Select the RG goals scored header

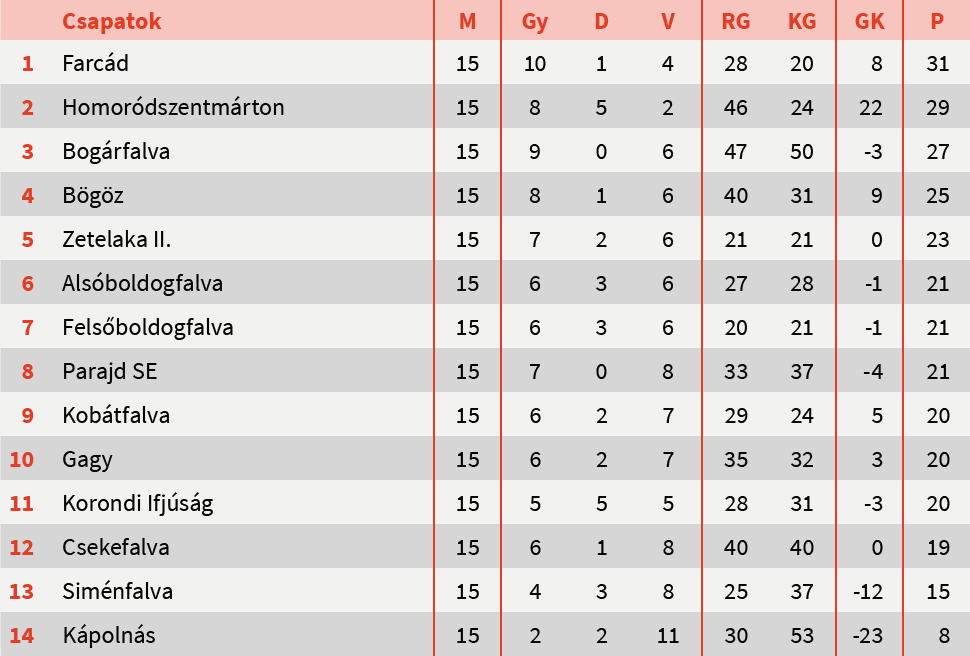tap(735, 21)
